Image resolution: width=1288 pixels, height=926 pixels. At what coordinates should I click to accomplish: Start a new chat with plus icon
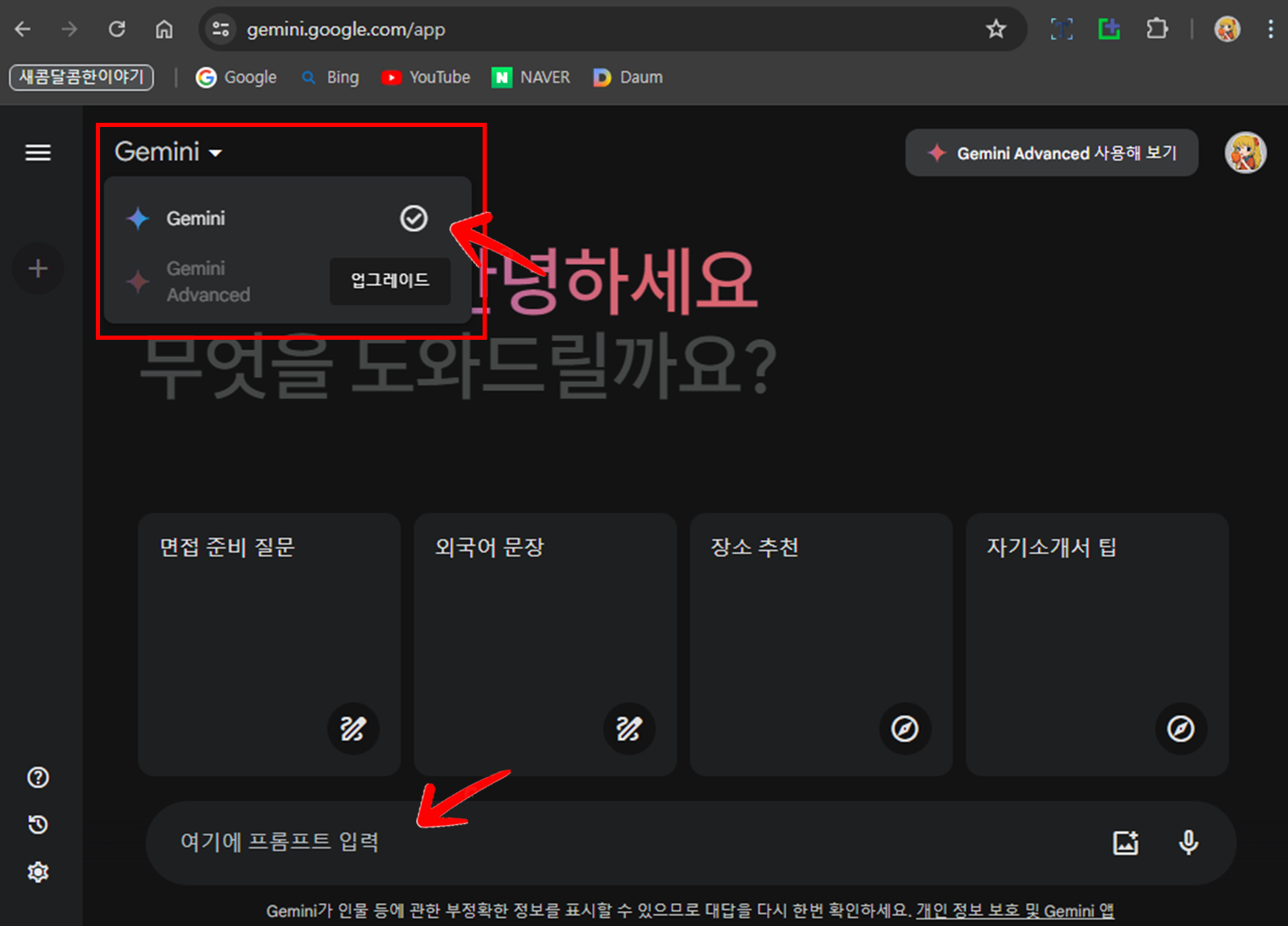(38, 269)
